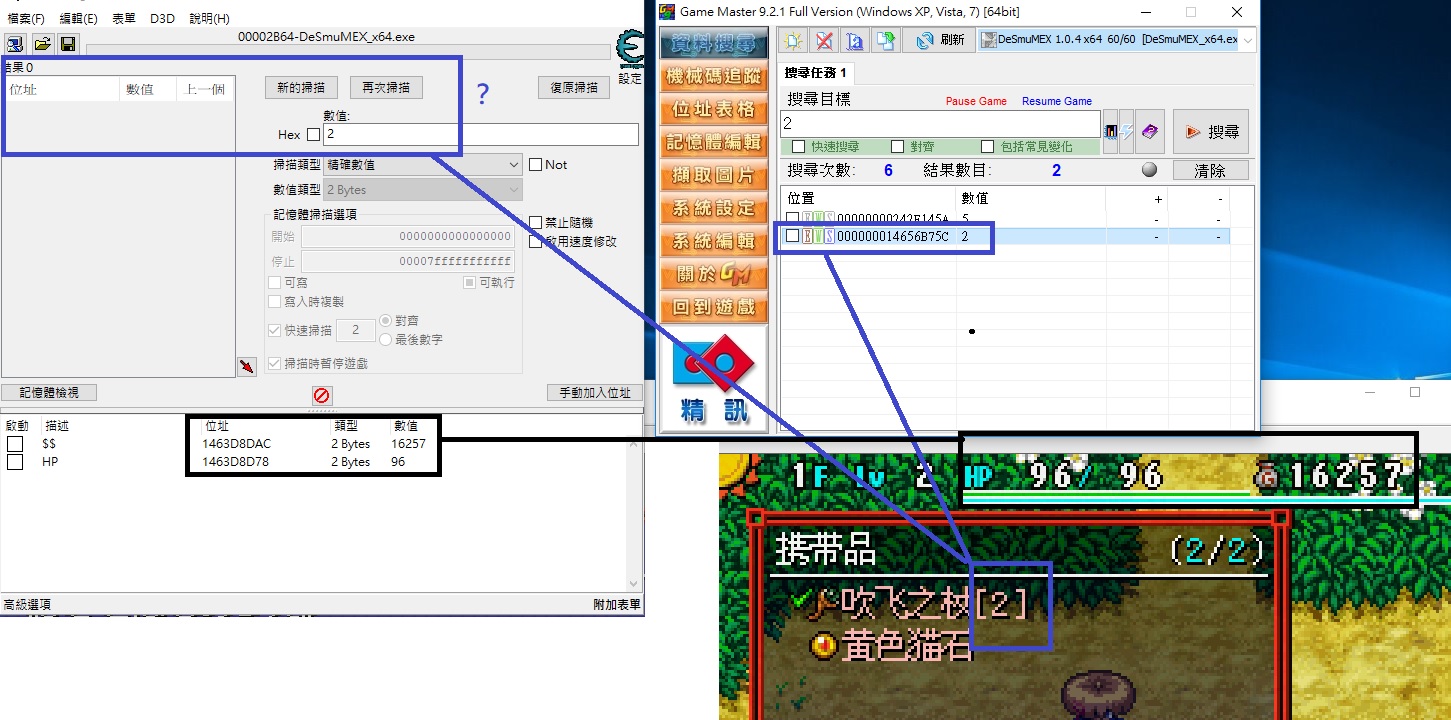This screenshot has height=720, width=1451.
Task: Open the 位址表格 sidebar section
Action: [x=714, y=109]
